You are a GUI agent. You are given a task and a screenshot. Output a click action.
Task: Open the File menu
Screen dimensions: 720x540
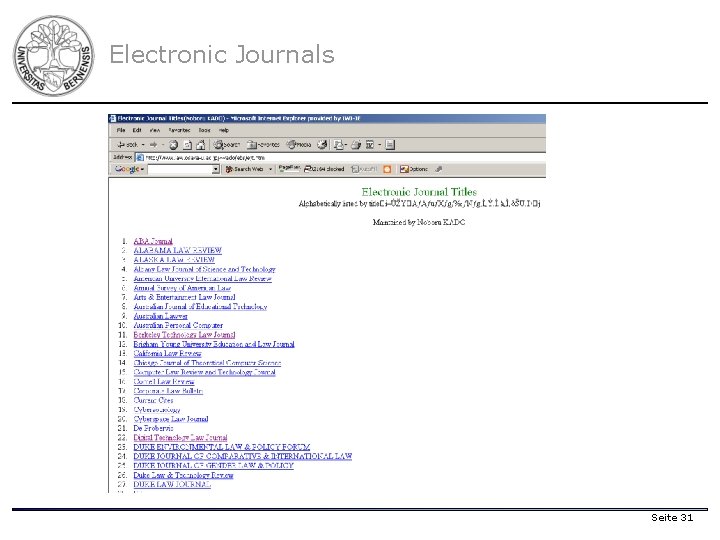[x=121, y=130]
